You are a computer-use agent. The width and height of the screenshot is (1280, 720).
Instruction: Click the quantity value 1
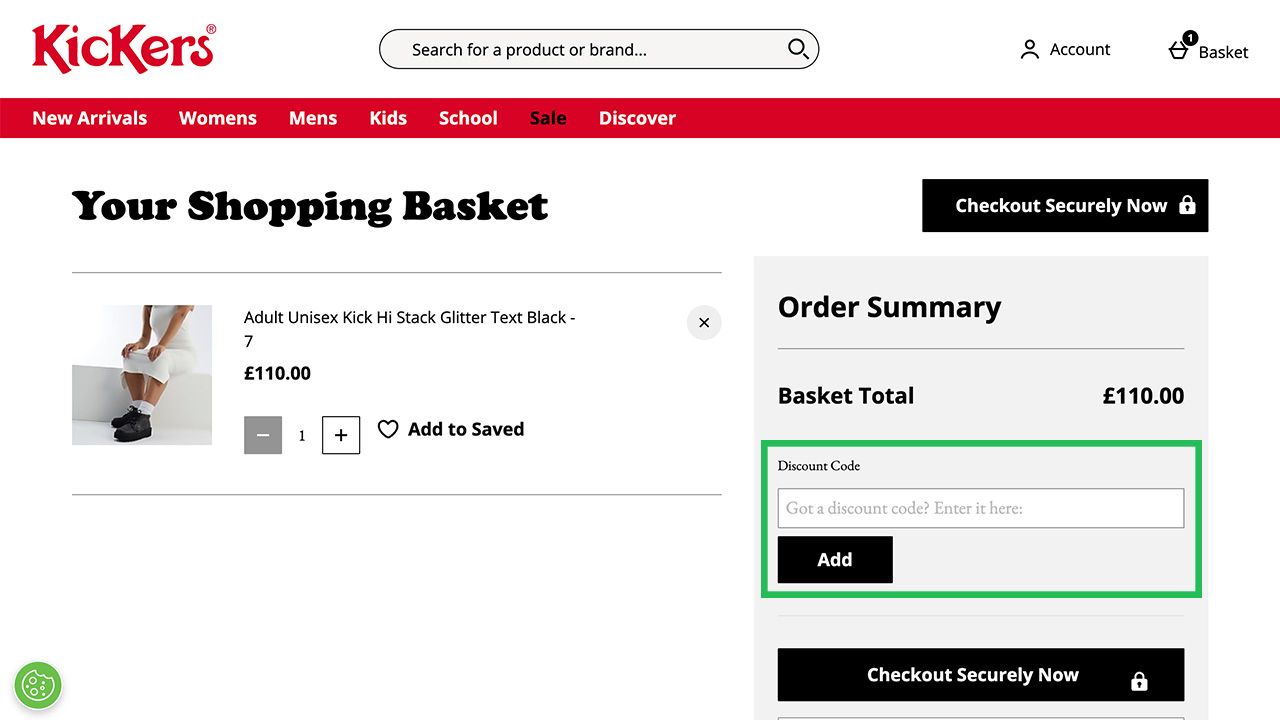[302, 436]
